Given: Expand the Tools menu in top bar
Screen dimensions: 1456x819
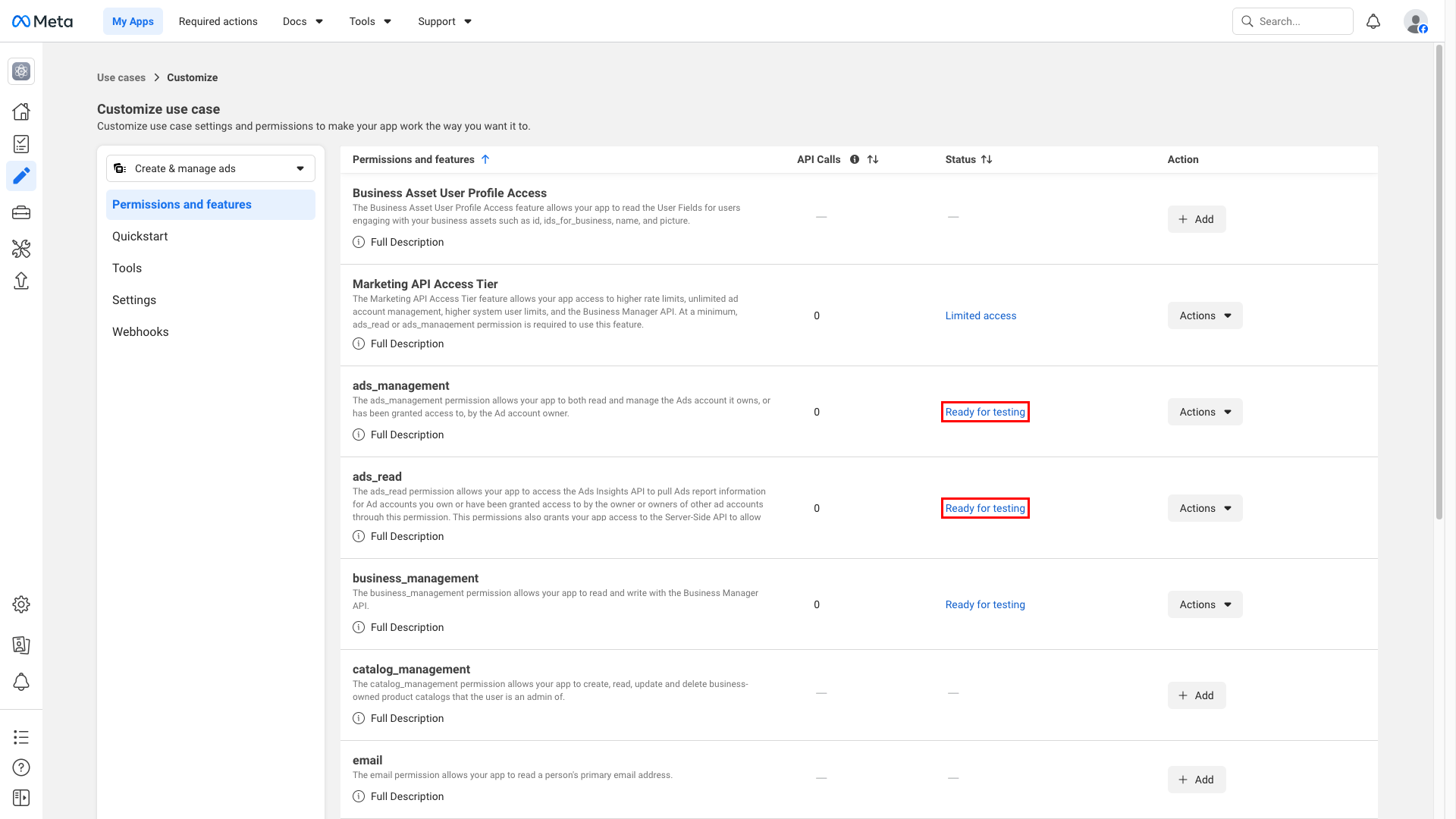Looking at the screenshot, I should 370,21.
